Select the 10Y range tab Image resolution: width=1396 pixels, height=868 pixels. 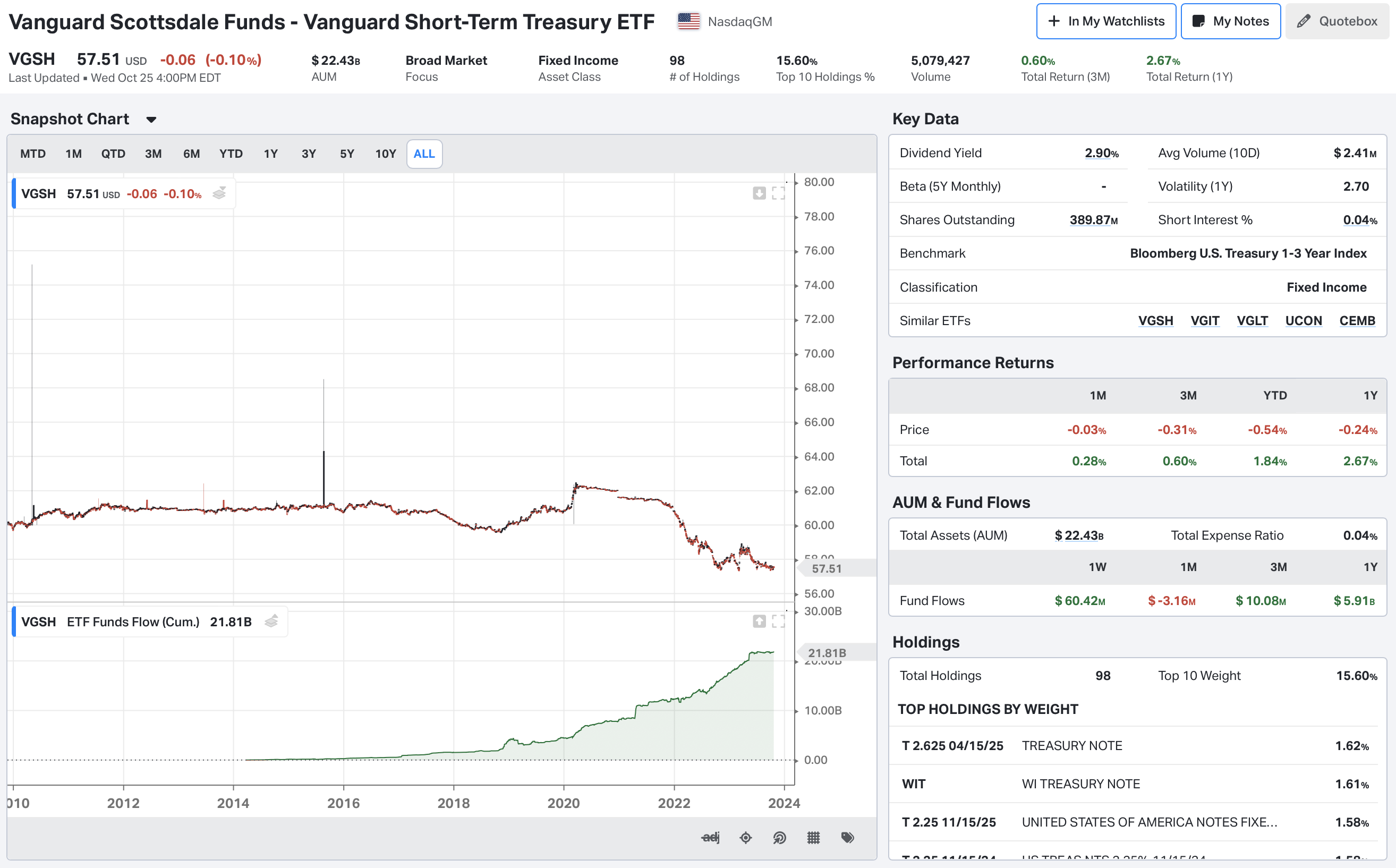pos(386,154)
